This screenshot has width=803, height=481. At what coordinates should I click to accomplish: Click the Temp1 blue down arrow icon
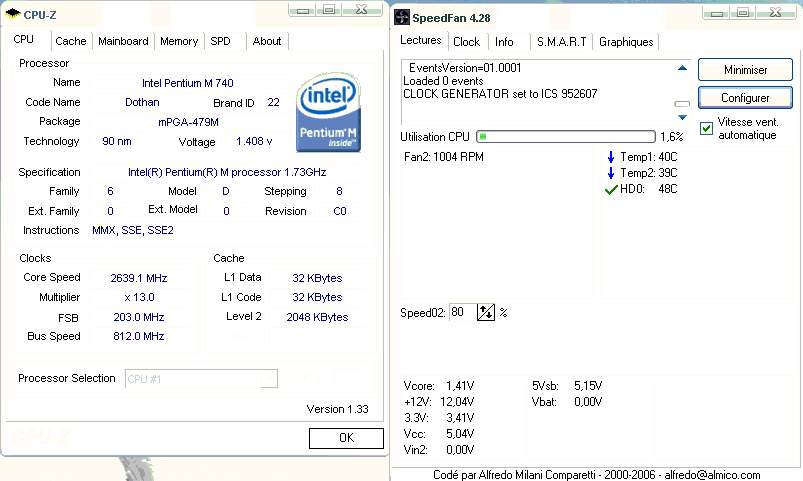click(612, 157)
